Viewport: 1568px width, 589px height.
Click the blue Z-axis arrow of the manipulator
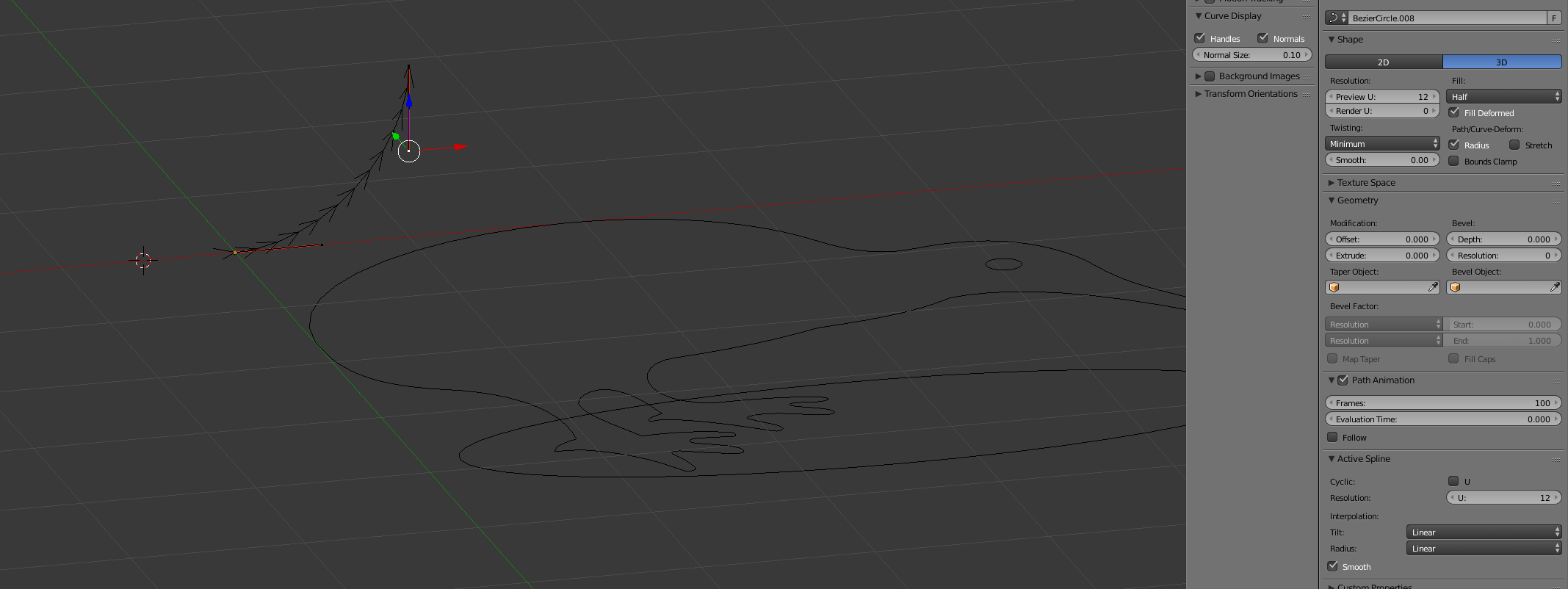409,103
